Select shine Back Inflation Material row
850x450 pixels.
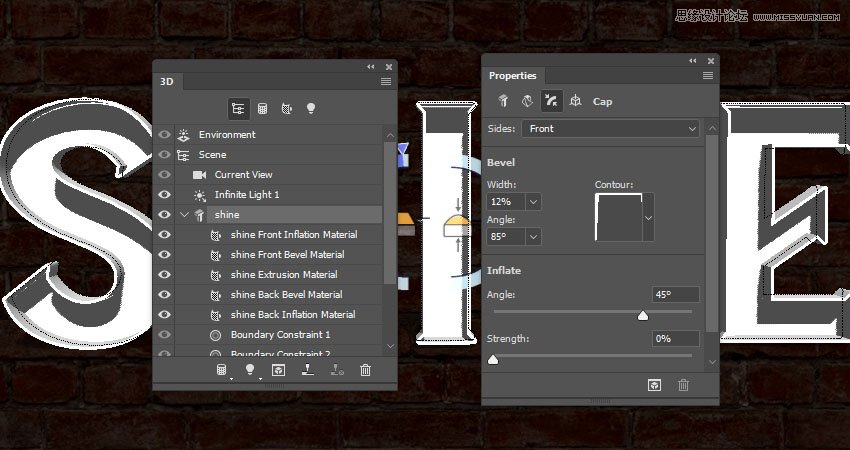(279, 314)
